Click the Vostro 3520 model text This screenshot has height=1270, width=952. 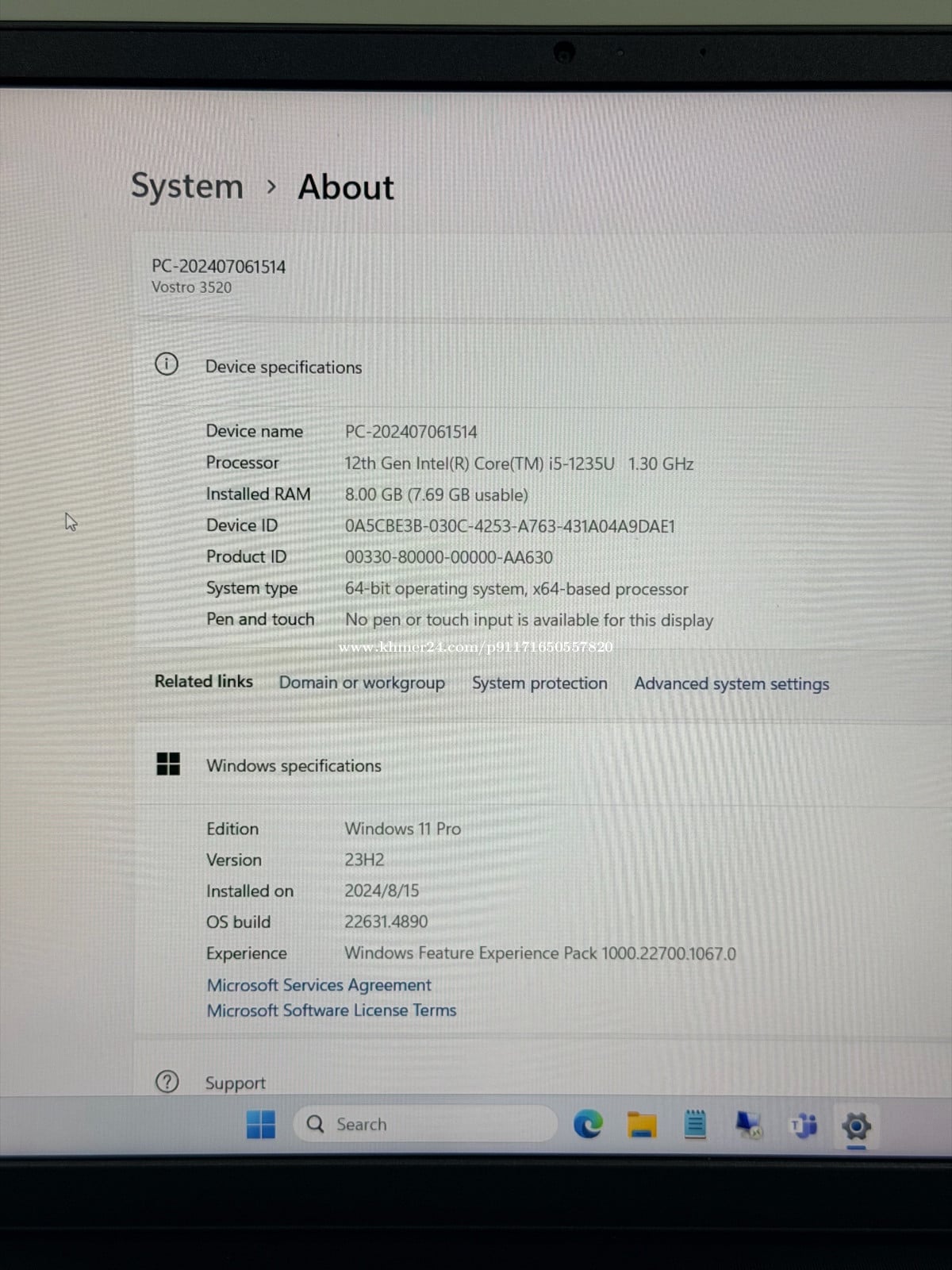click(x=191, y=287)
